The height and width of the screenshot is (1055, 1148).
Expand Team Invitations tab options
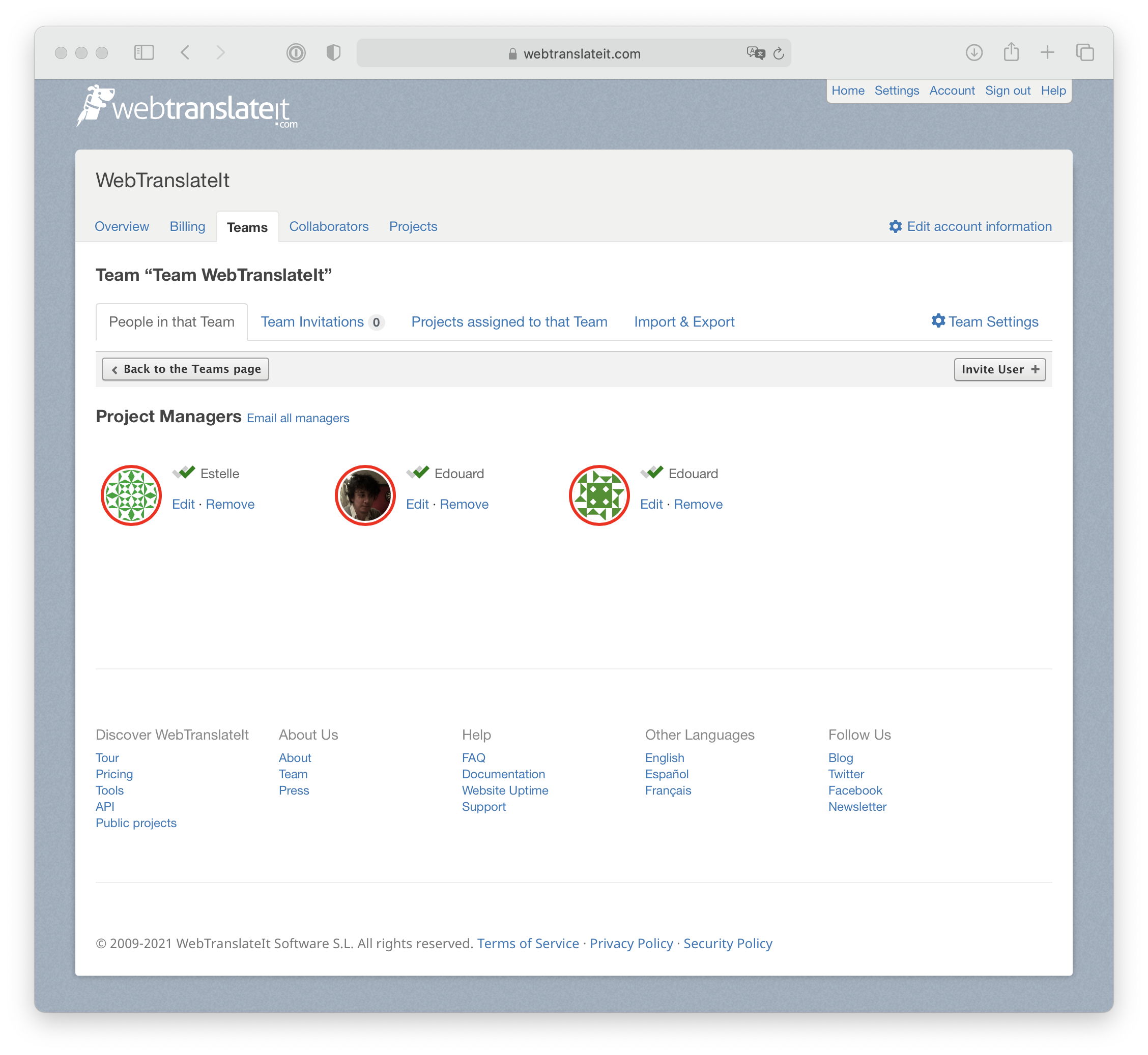coord(322,321)
